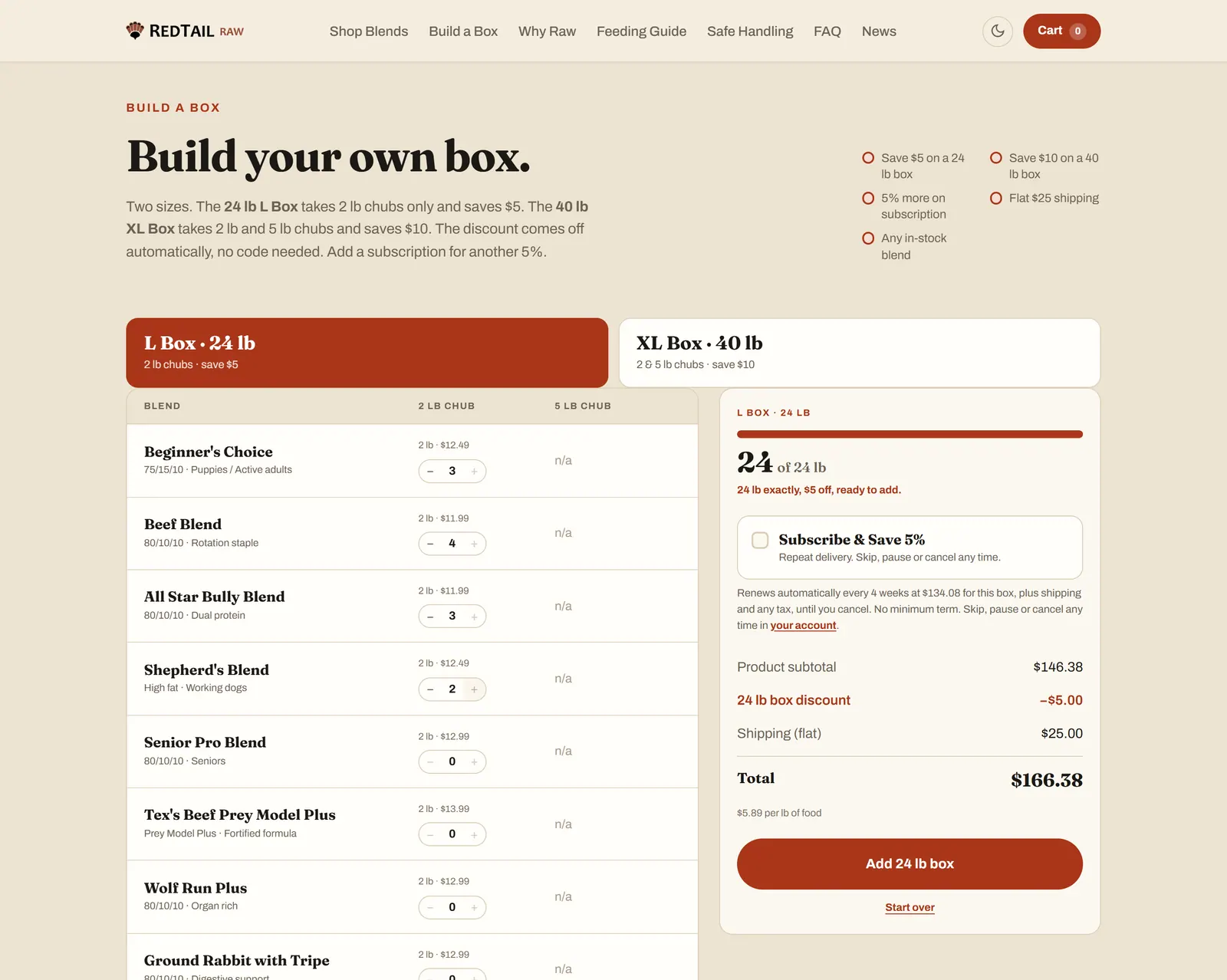Switch to XL Box 40 lb tab
1227x980 pixels.
[x=860, y=353]
